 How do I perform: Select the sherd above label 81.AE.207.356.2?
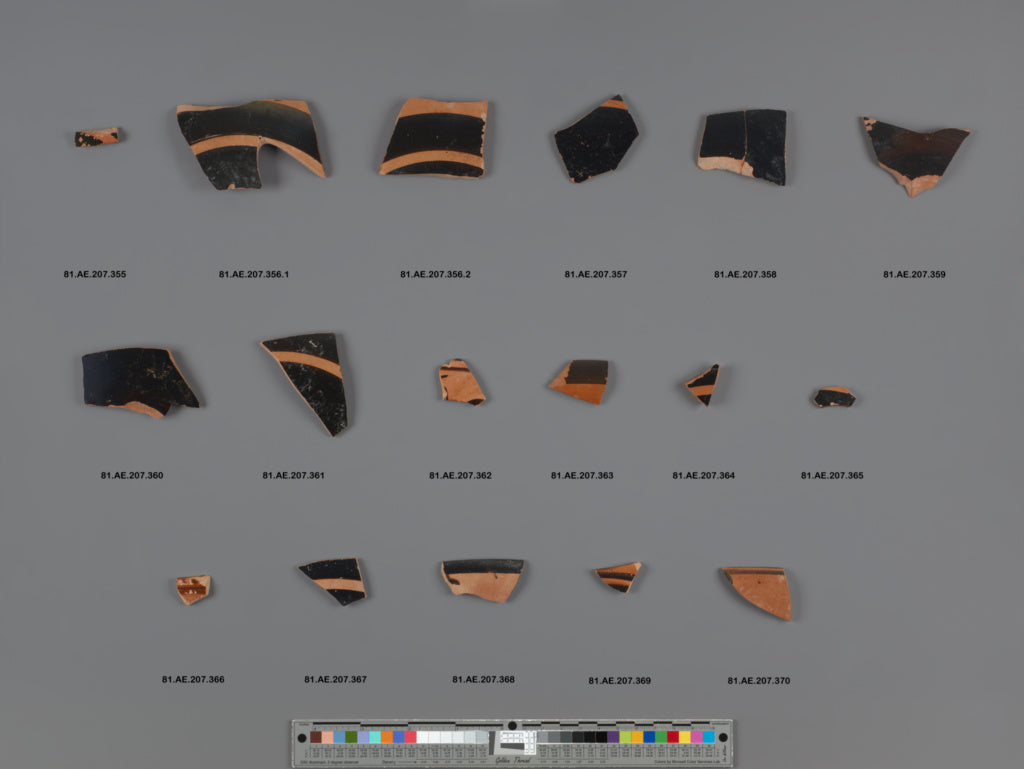pos(436,138)
